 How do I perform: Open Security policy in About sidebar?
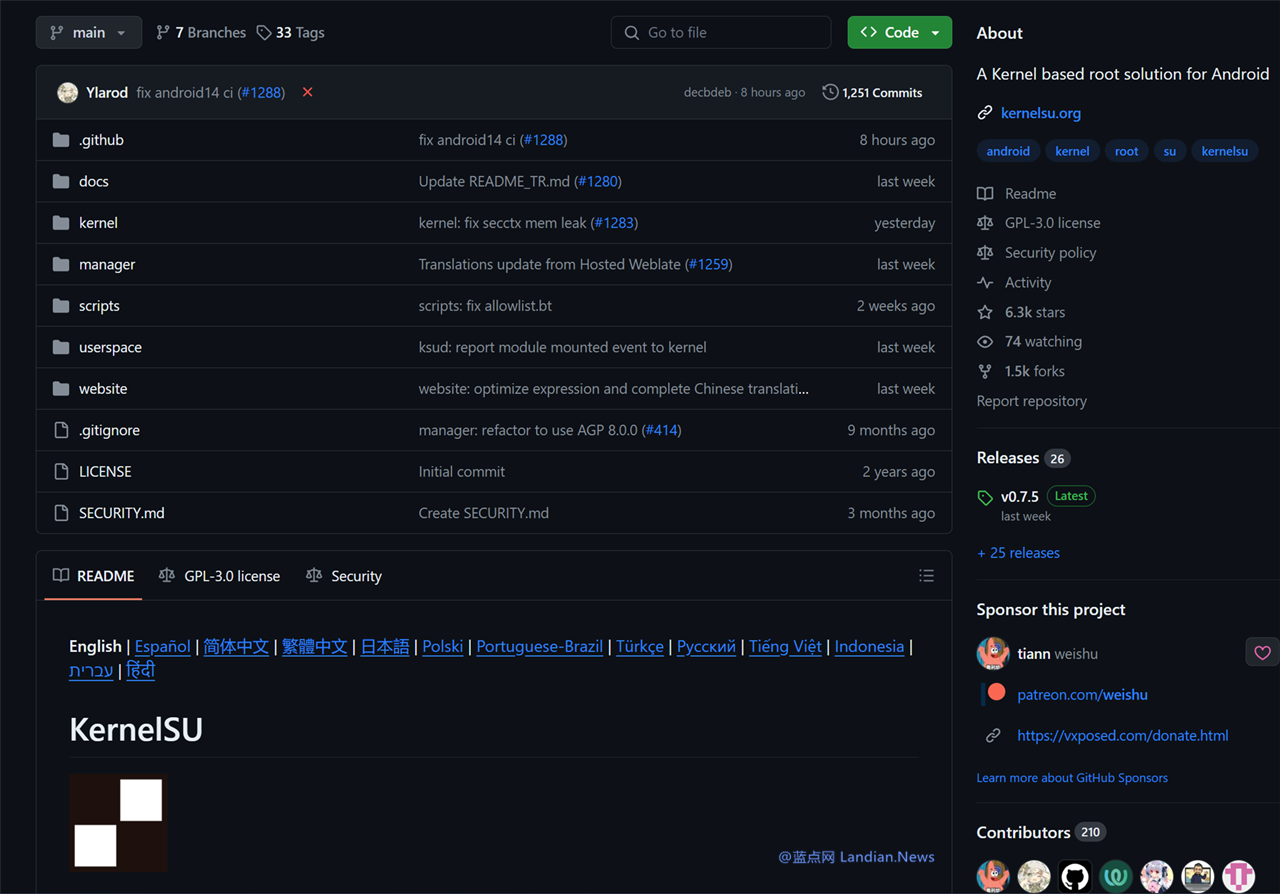(x=1037, y=253)
